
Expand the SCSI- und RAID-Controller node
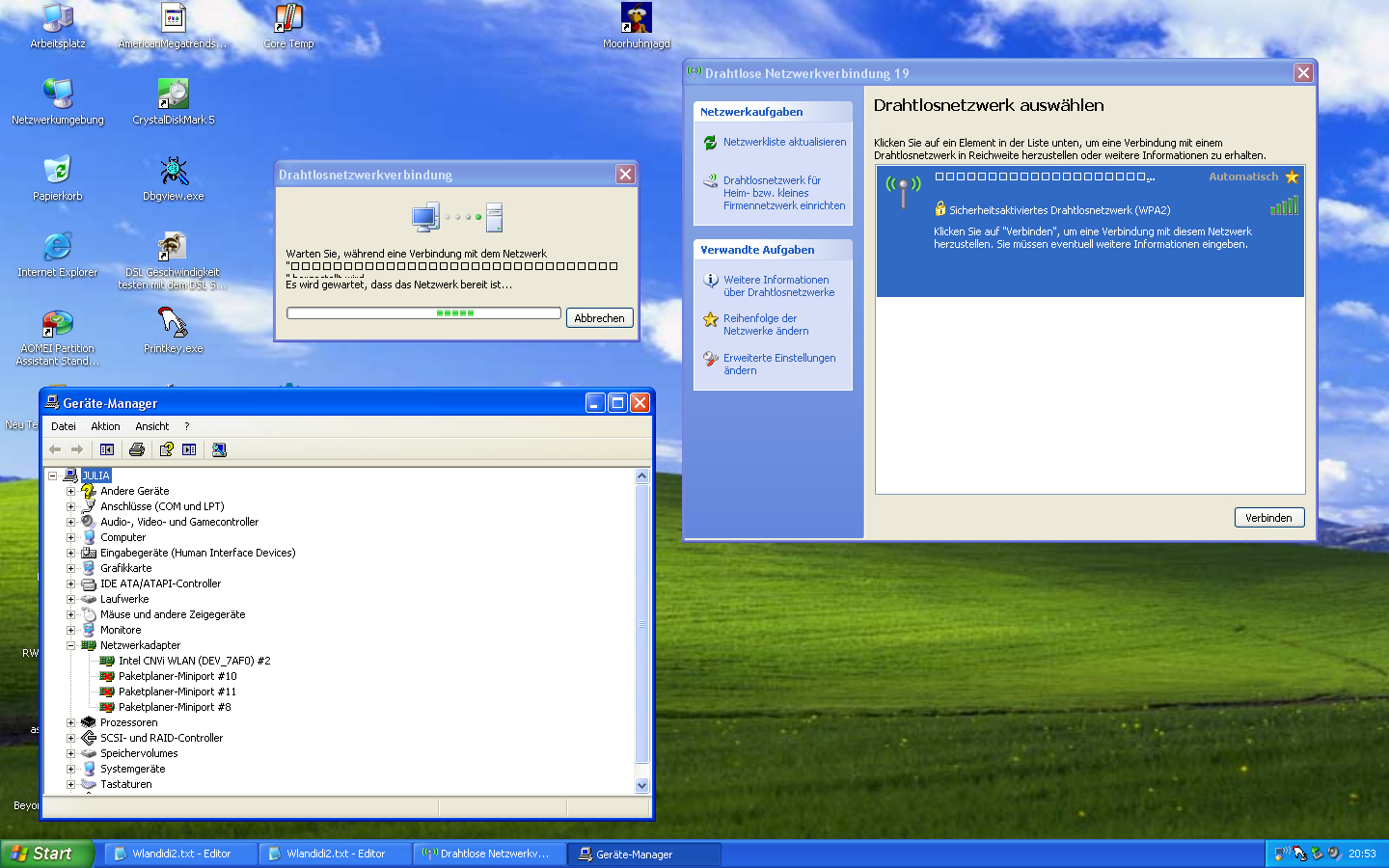click(70, 738)
